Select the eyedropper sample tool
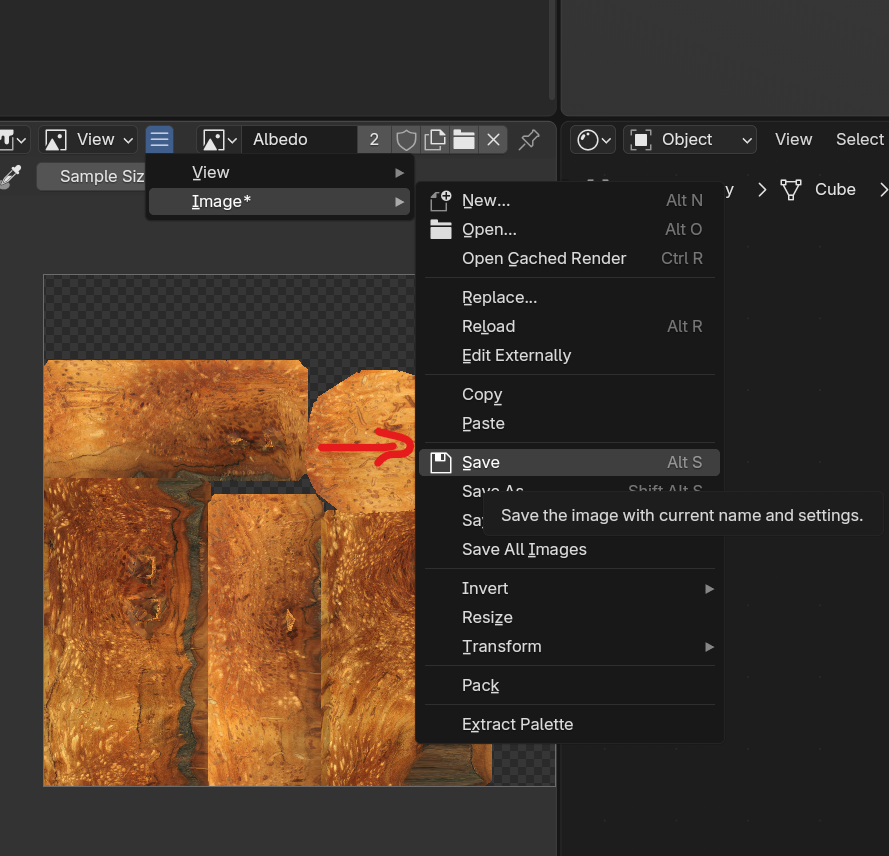 coord(11,176)
